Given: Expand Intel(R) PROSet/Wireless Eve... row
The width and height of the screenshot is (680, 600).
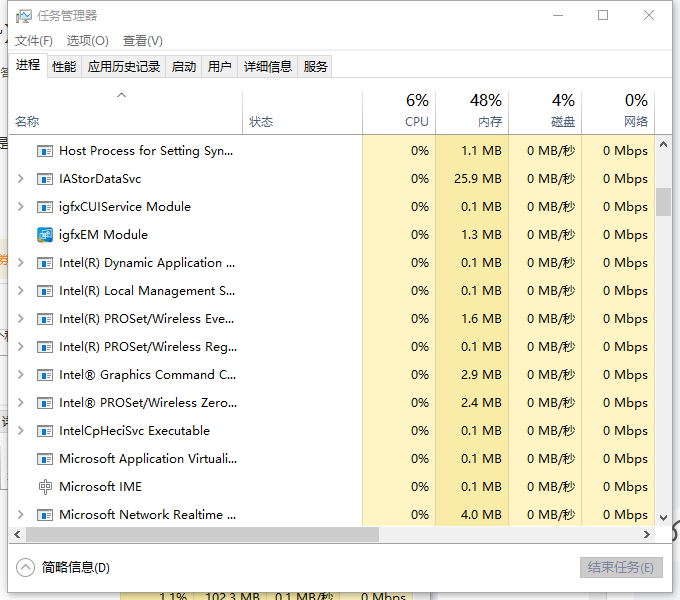Looking at the screenshot, I should (20, 319).
